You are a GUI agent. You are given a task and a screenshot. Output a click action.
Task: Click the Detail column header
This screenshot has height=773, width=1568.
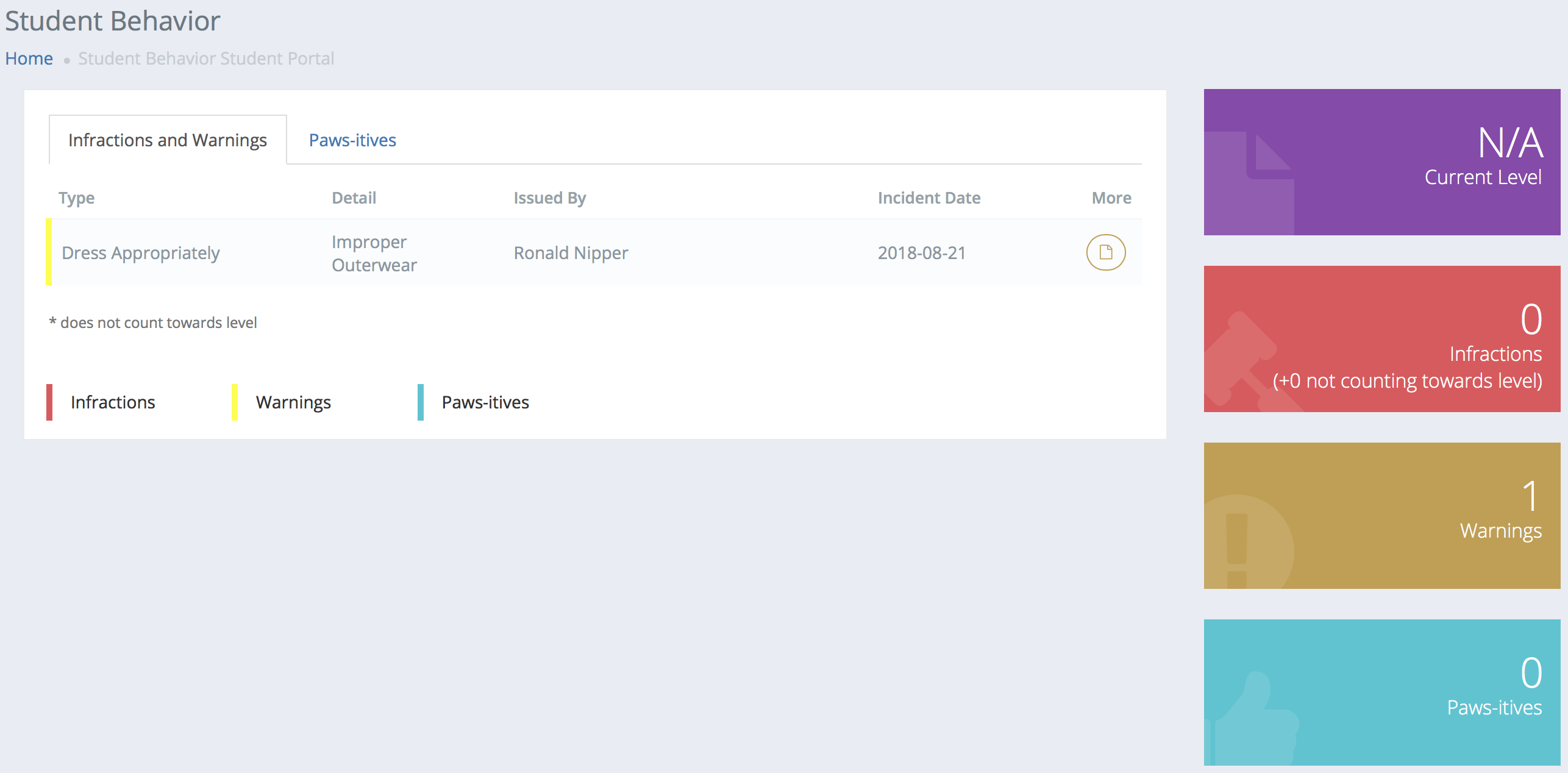(x=354, y=198)
